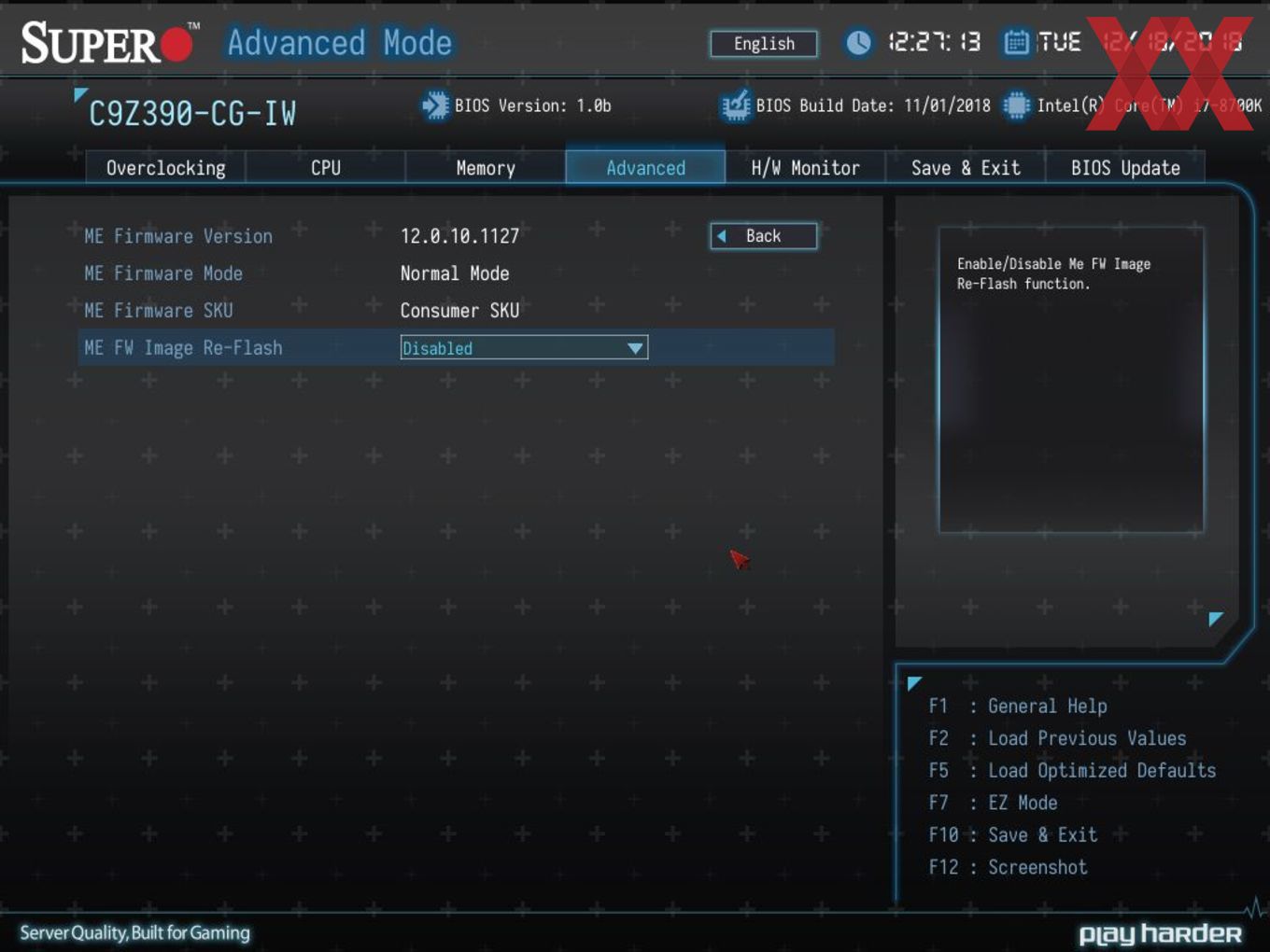The image size is (1270, 952).
Task: Open the Overclocking tab
Action: coord(165,168)
